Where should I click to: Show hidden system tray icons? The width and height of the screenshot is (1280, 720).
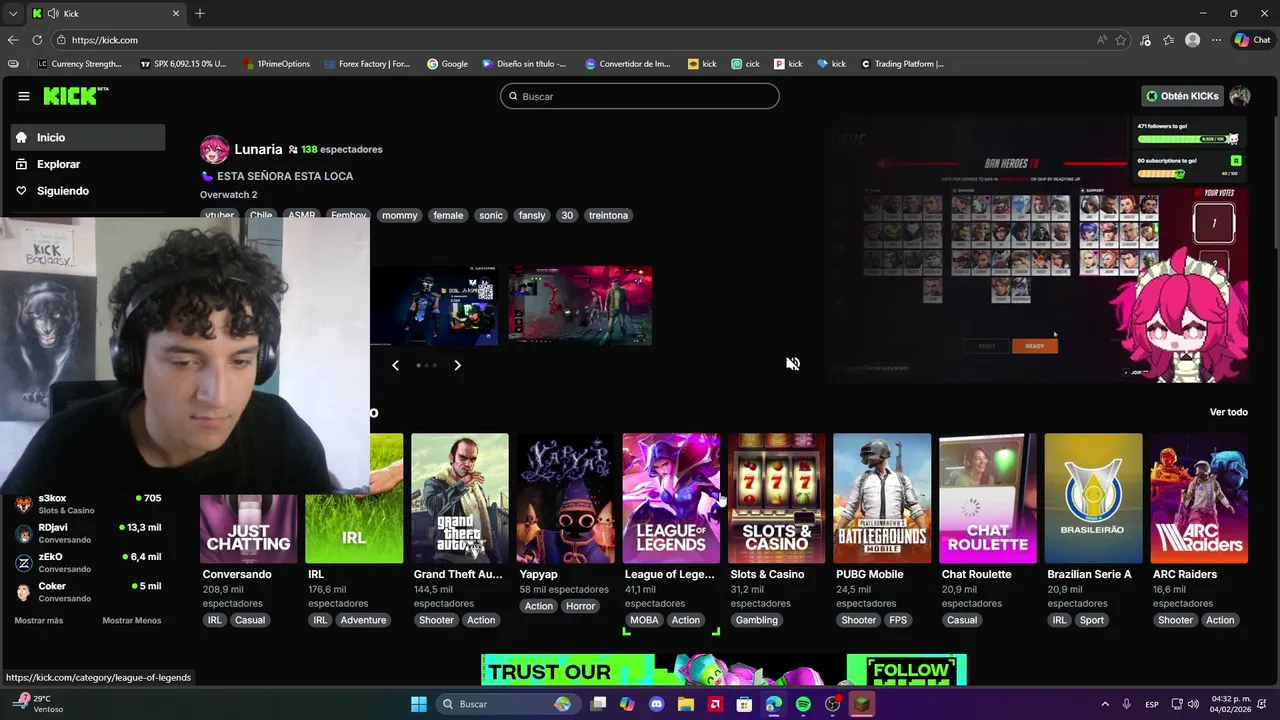pyautogui.click(x=1105, y=704)
